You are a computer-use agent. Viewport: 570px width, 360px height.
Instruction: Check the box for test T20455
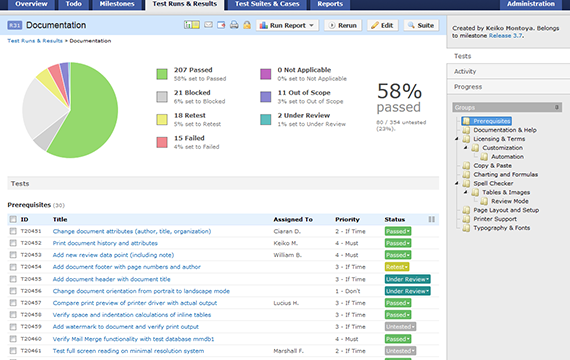[13, 279]
